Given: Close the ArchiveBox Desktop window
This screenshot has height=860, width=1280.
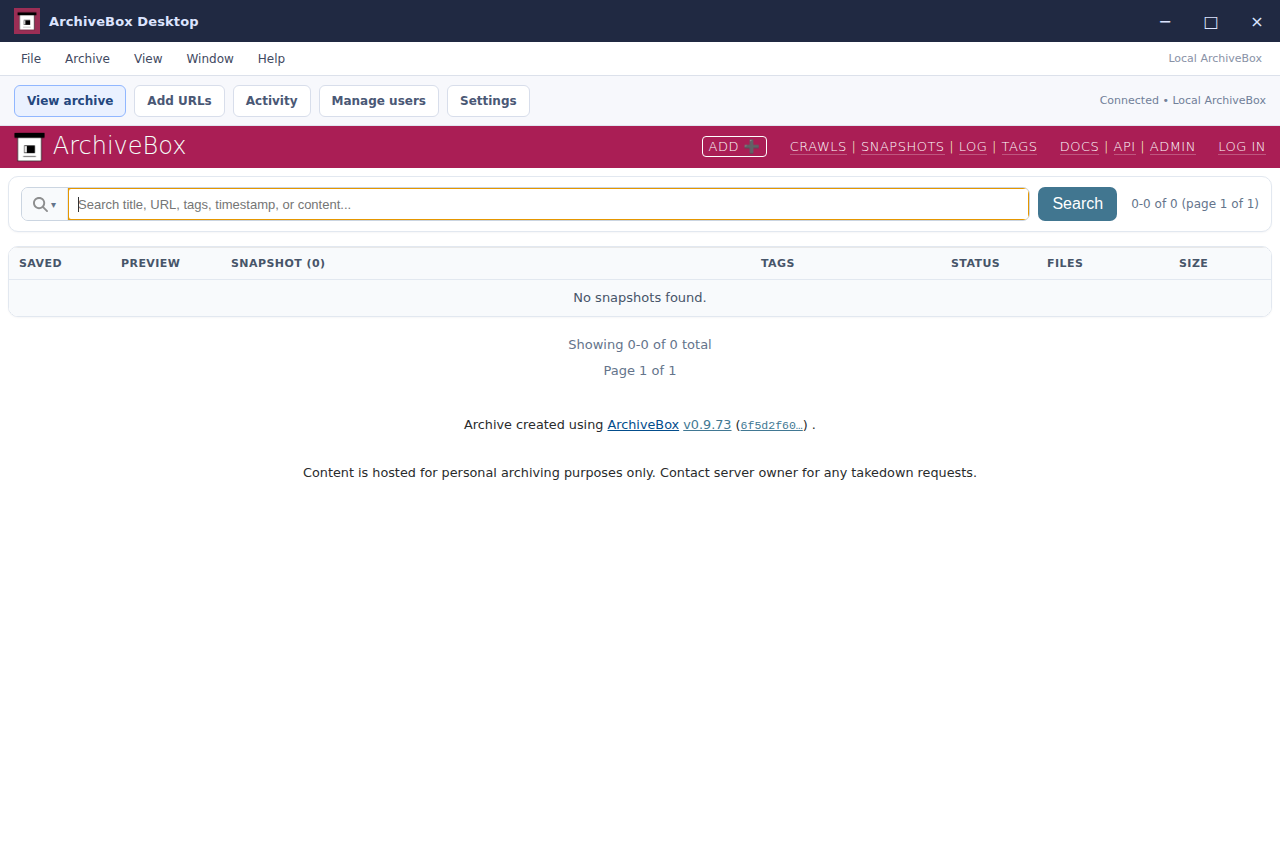Looking at the screenshot, I should point(1257,22).
